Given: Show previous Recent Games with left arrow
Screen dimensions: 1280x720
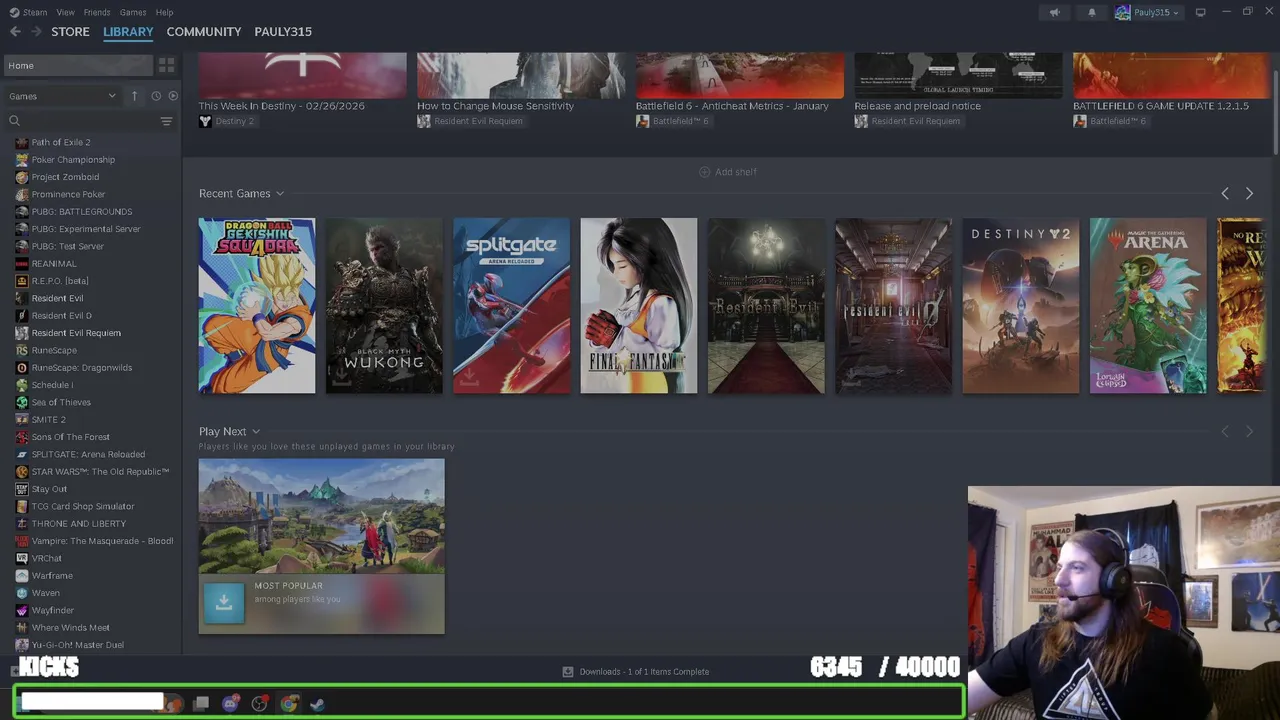Looking at the screenshot, I should [1225, 194].
